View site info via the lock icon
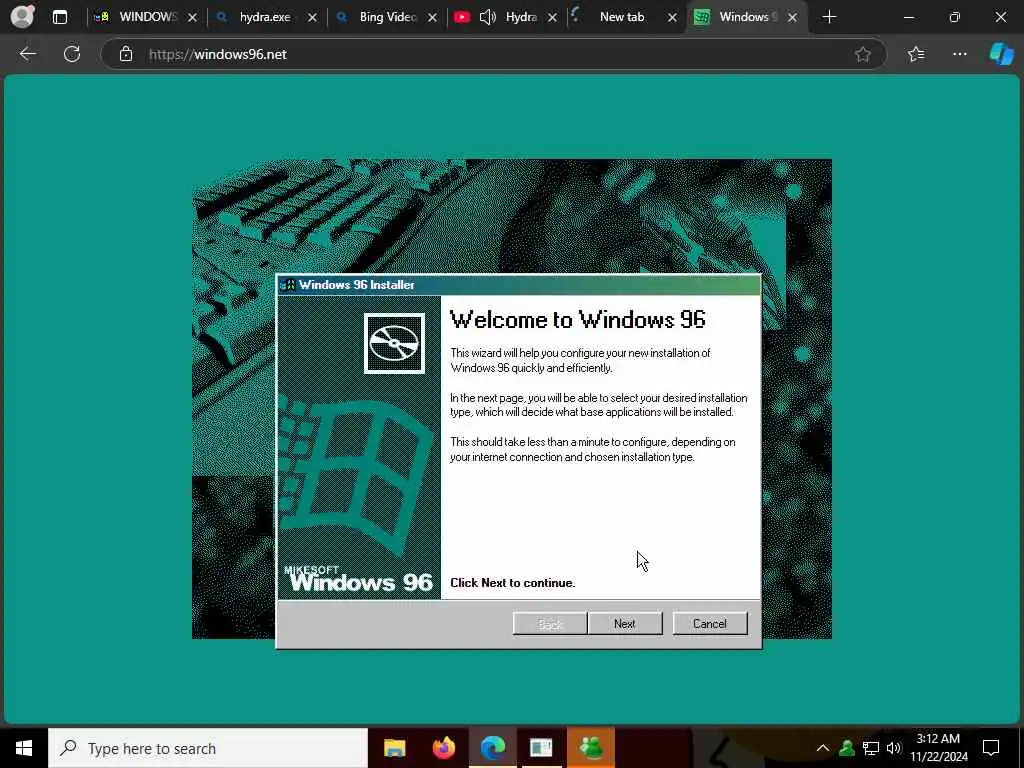1024x768 pixels. (126, 54)
